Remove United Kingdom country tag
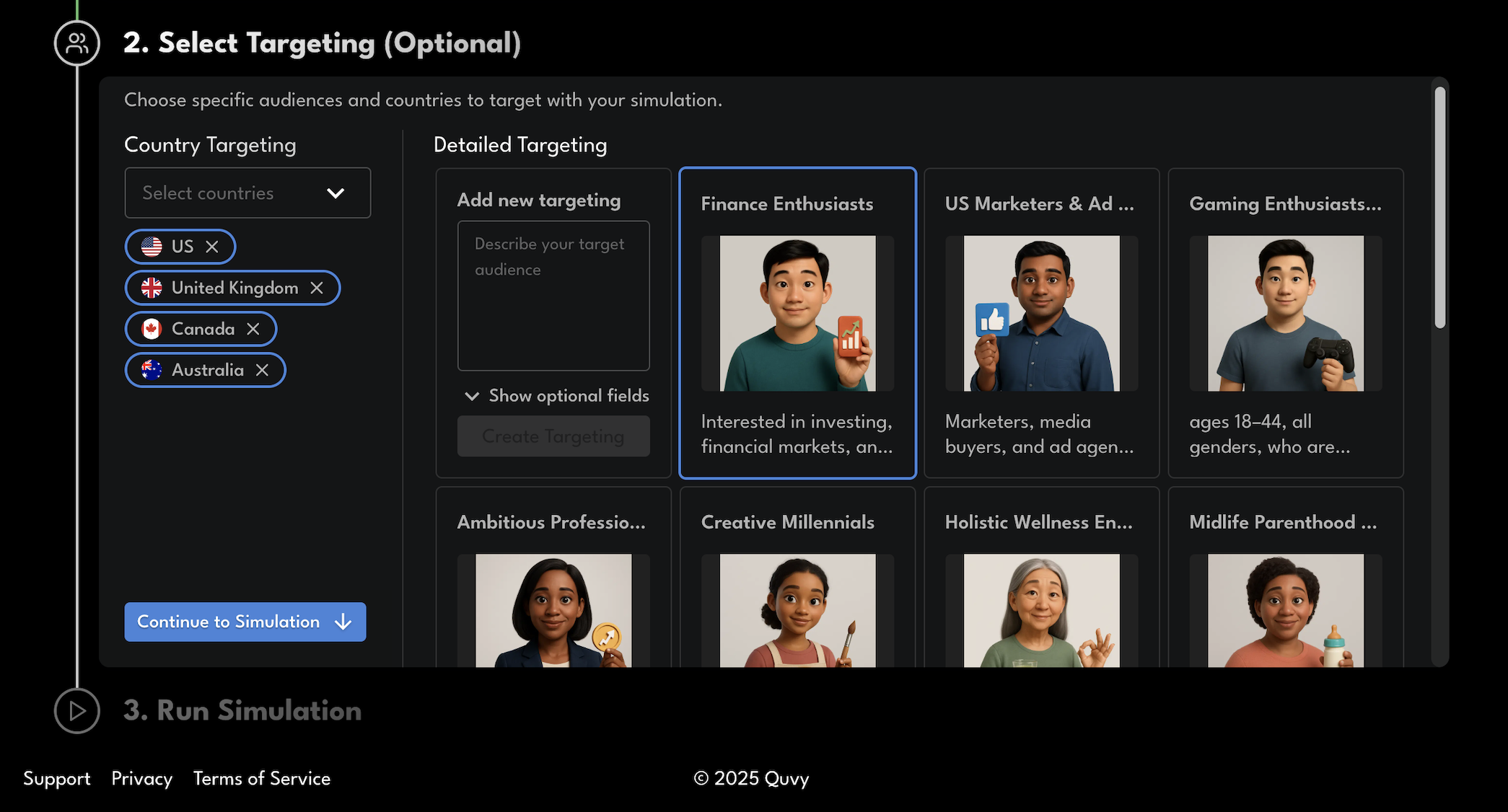 (317, 288)
